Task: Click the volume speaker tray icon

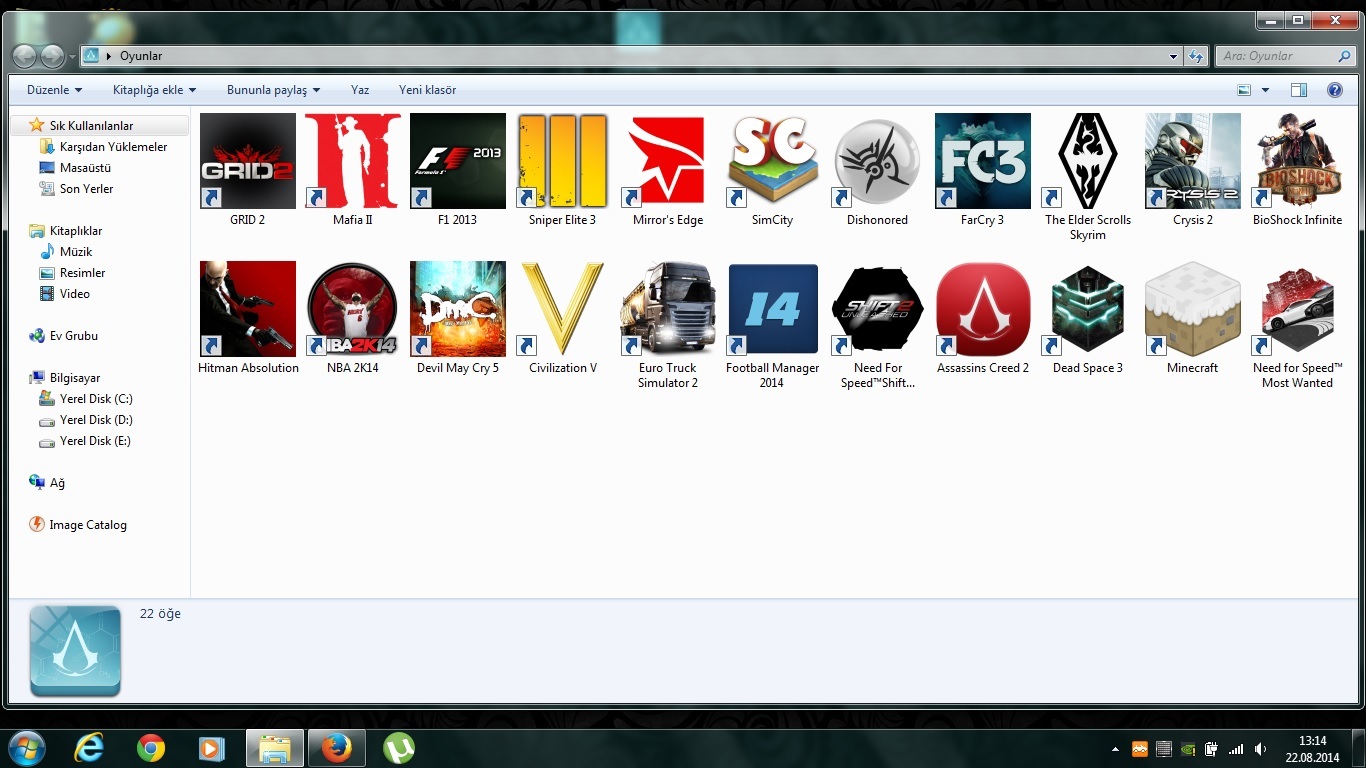Action: point(1260,749)
